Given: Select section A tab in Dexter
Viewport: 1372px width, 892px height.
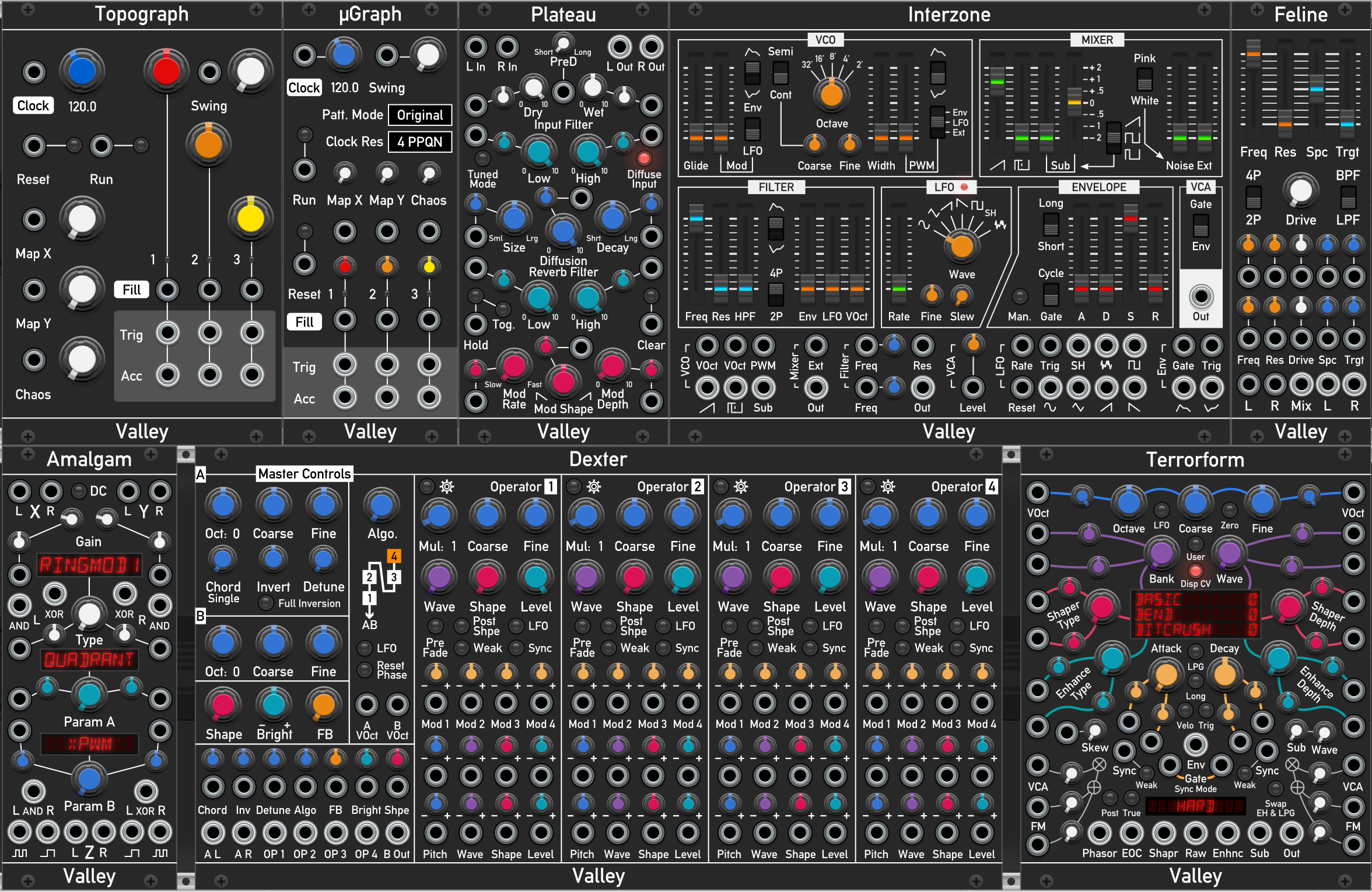Looking at the screenshot, I should click(x=201, y=474).
